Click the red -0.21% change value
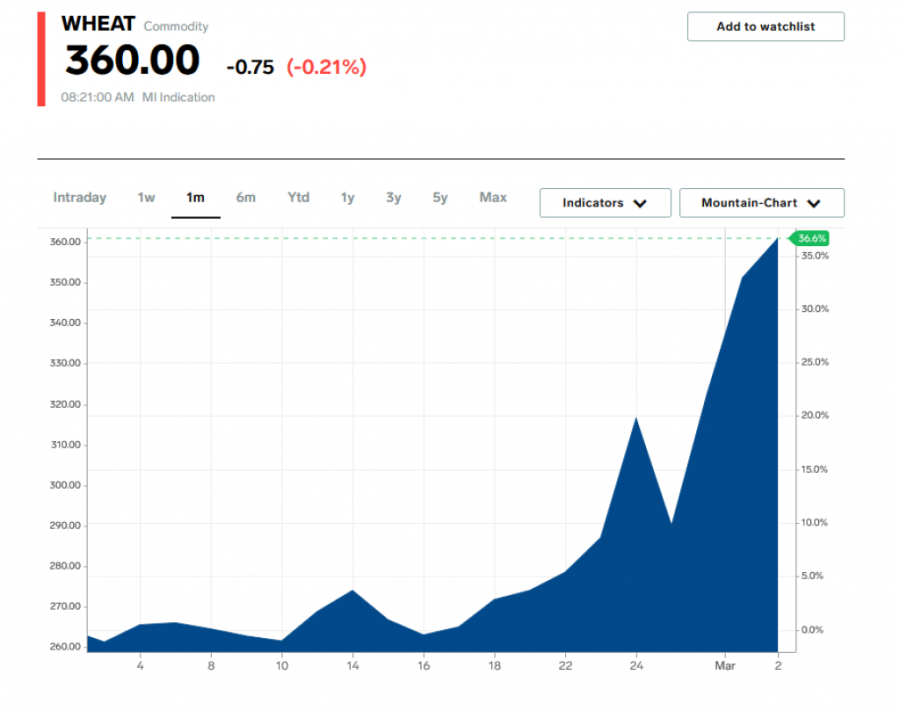This screenshot has width=900, height=711. coord(327,67)
